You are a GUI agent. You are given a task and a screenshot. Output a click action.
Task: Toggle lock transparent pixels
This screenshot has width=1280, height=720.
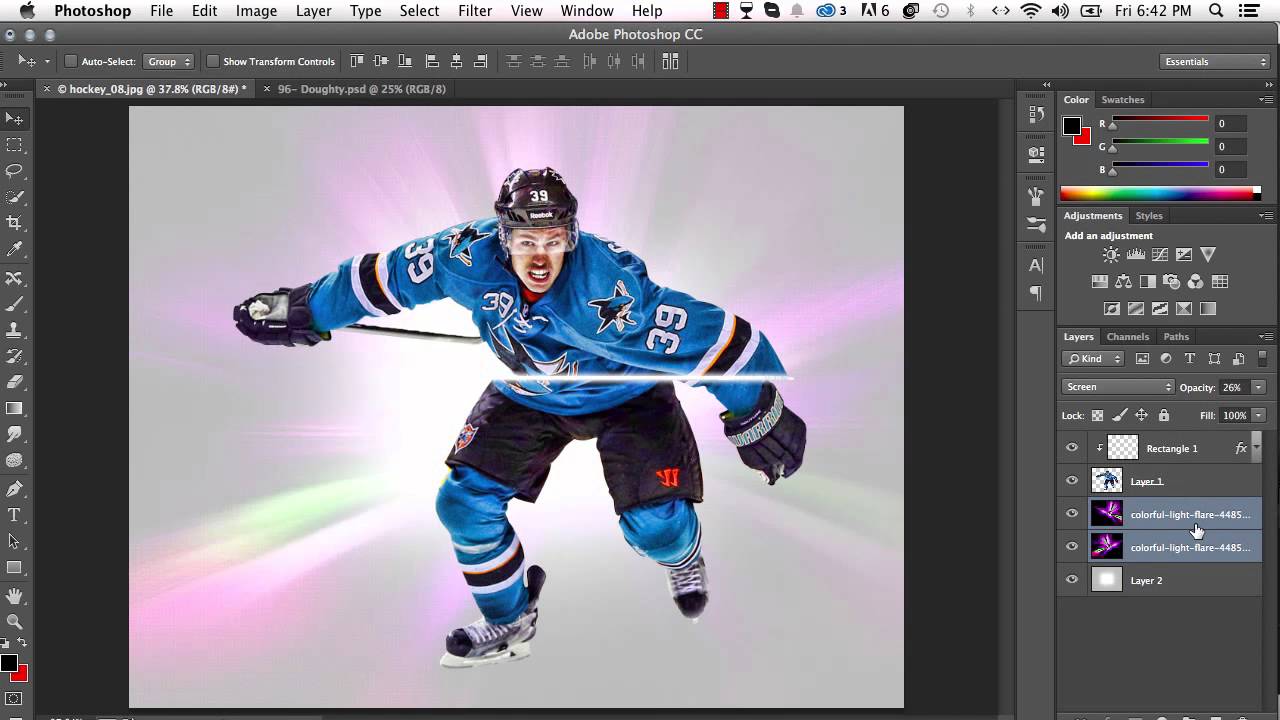(1097, 415)
